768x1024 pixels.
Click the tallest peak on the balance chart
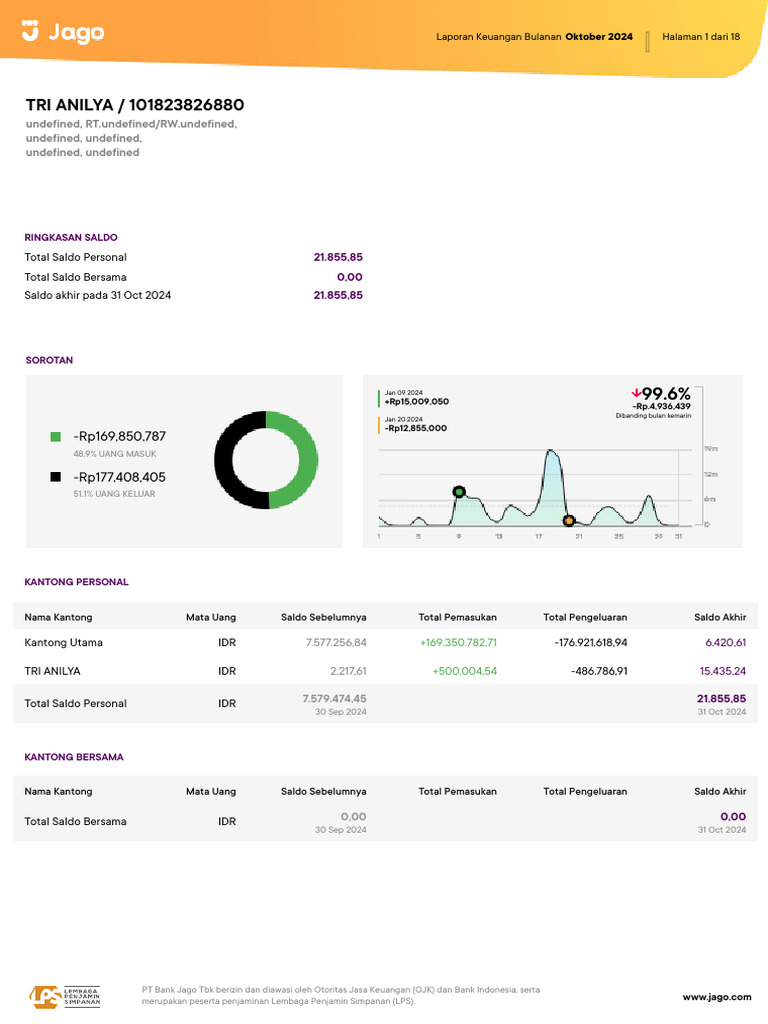[x=551, y=454]
